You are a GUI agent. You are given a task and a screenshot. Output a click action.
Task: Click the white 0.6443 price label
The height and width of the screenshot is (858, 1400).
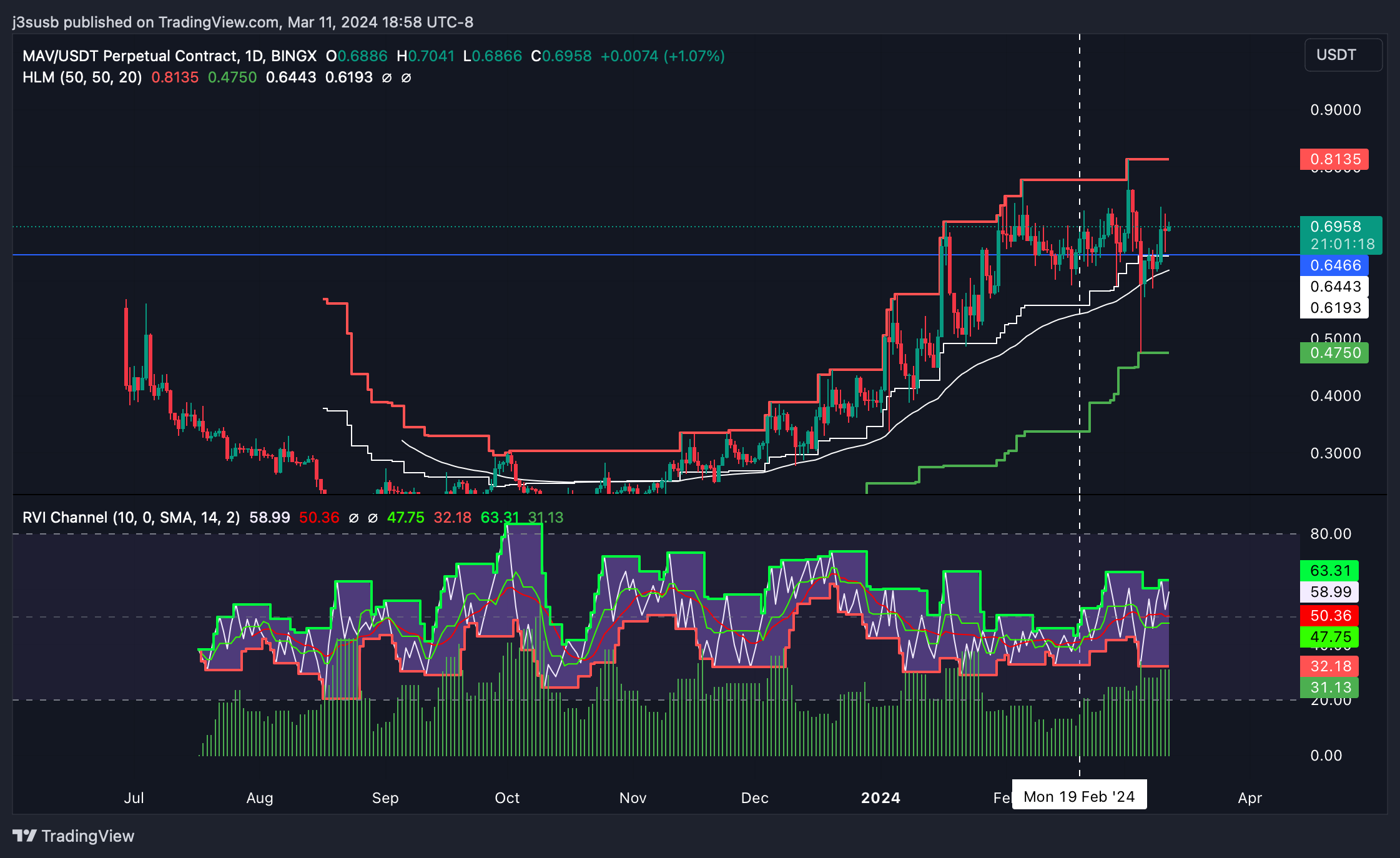pos(1334,287)
